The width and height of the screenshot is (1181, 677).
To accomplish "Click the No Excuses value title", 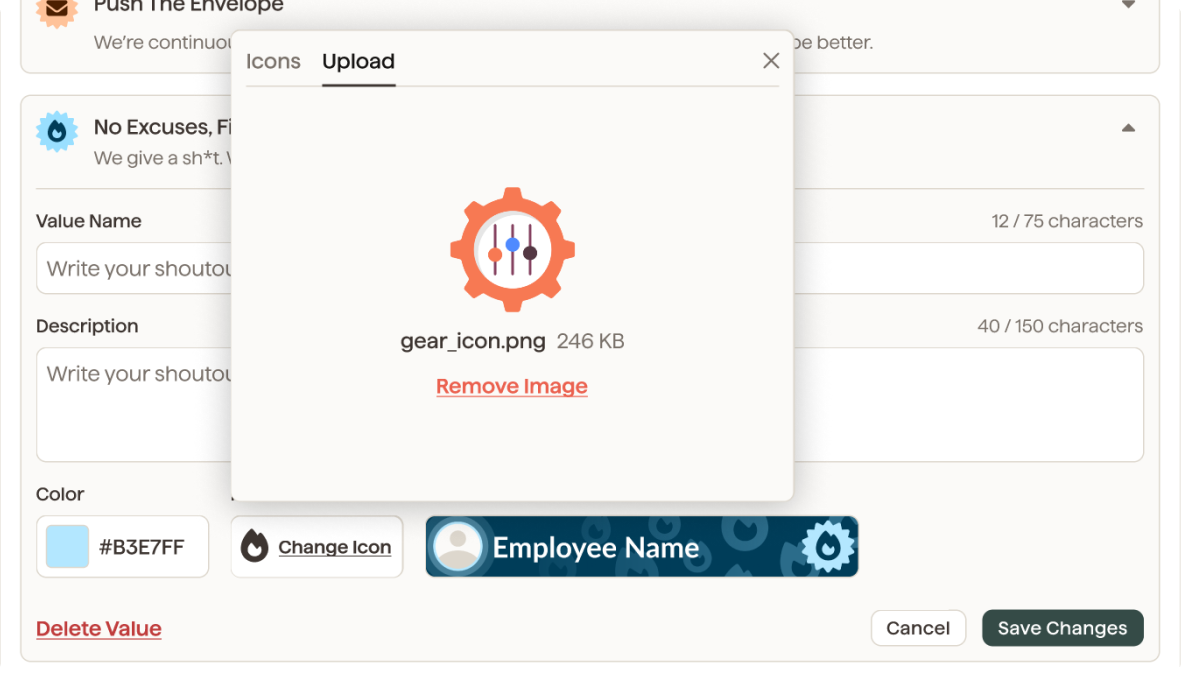I will (x=163, y=127).
